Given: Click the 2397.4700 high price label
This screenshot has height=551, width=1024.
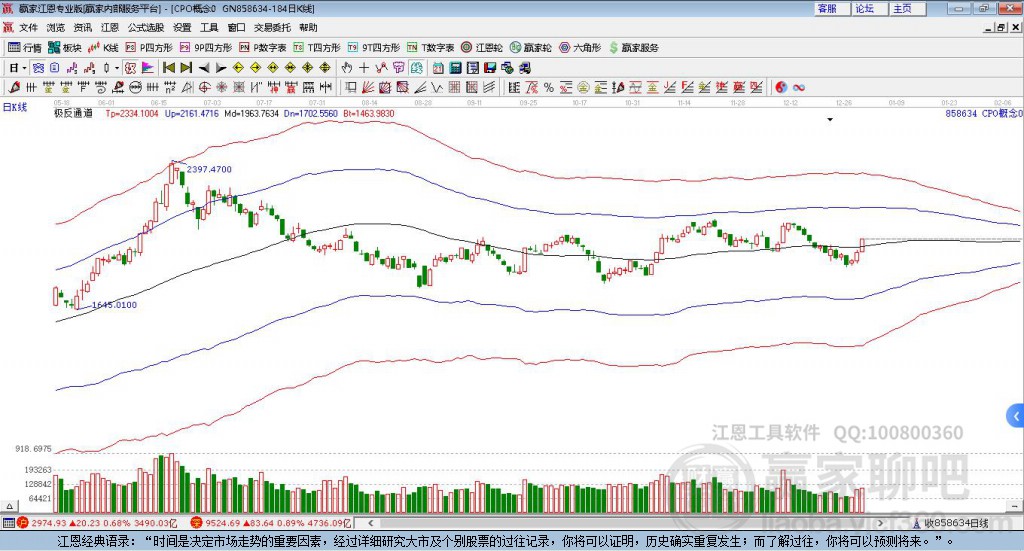Looking at the screenshot, I should (x=209, y=169).
